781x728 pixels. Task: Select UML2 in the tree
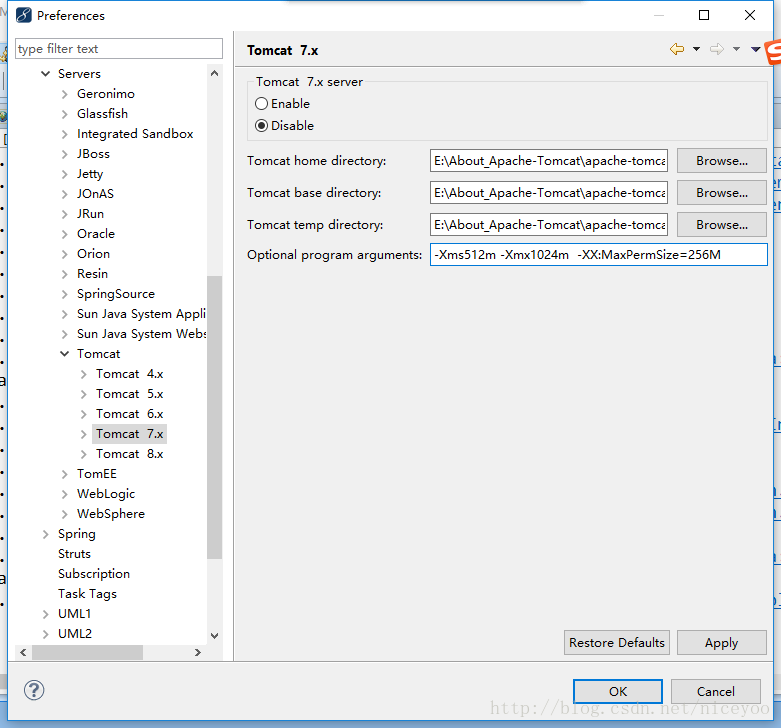click(75, 633)
